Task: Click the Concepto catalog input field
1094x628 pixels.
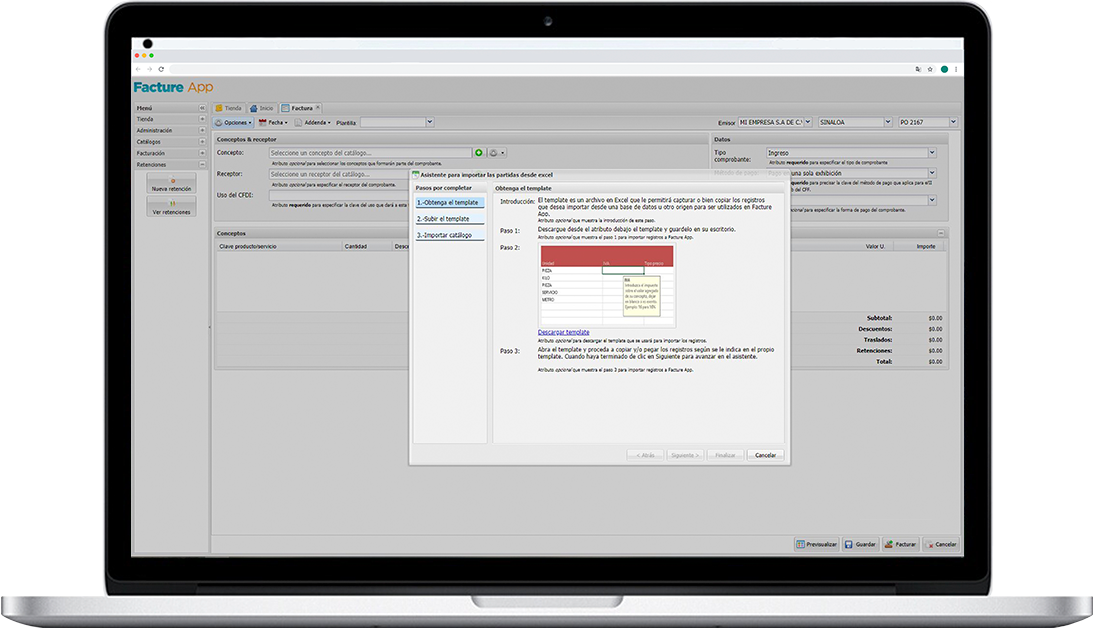Action: (x=370, y=153)
